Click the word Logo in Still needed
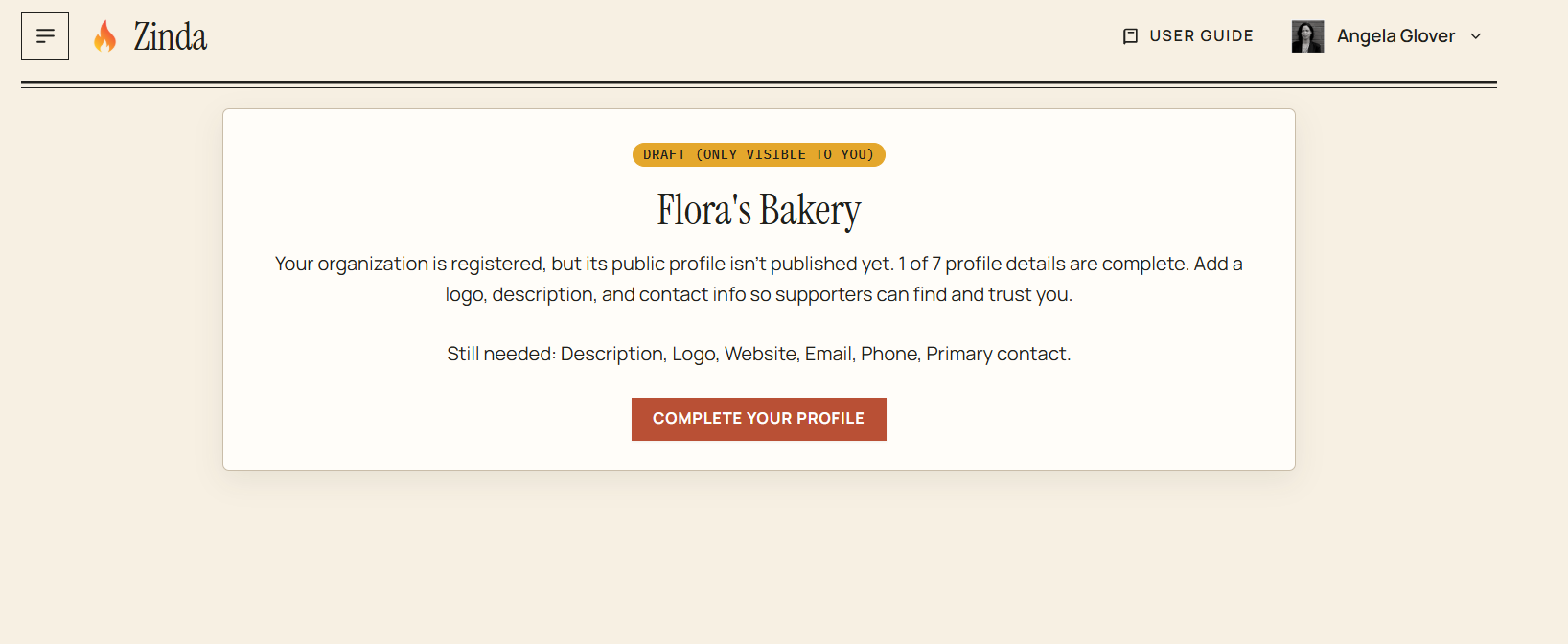Image resolution: width=1568 pixels, height=644 pixels. (695, 354)
